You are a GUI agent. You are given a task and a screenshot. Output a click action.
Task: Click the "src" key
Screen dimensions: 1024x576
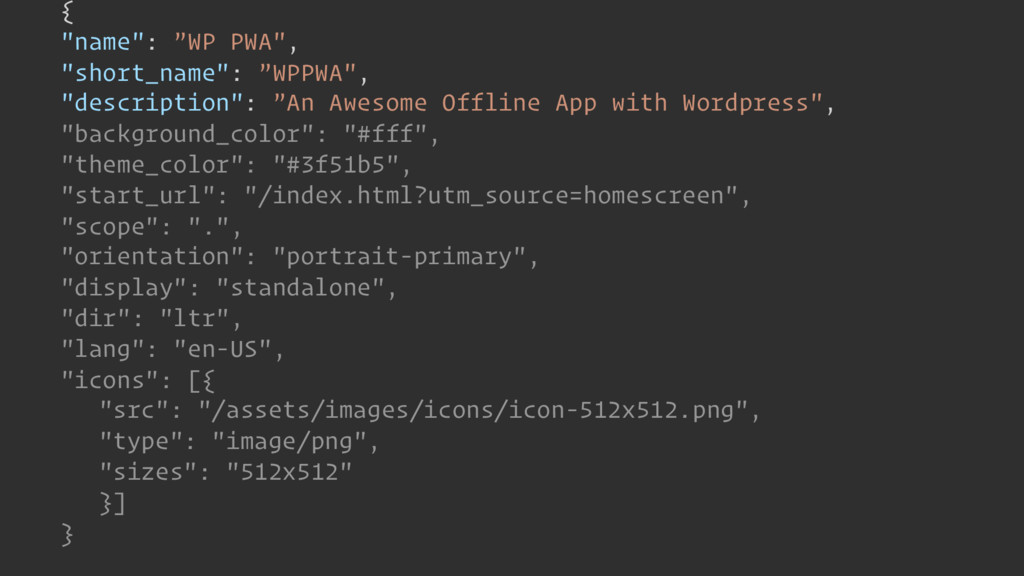click(134, 410)
